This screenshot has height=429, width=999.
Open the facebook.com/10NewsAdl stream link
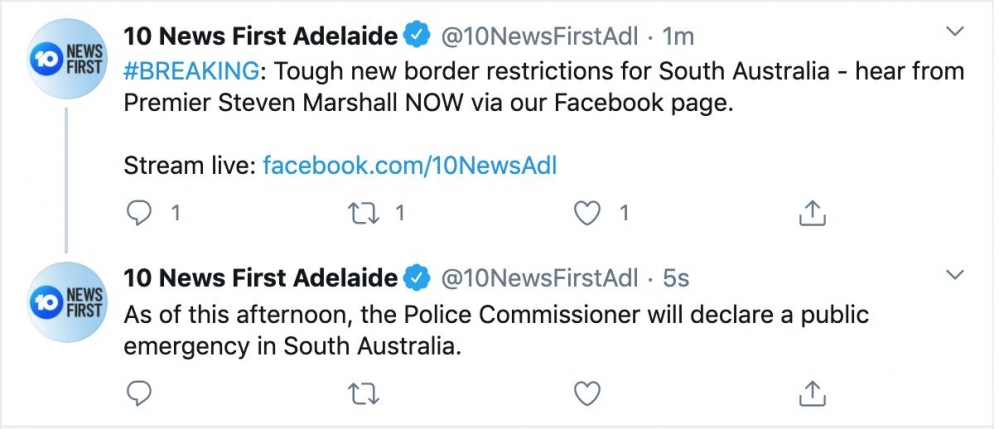pos(409,166)
